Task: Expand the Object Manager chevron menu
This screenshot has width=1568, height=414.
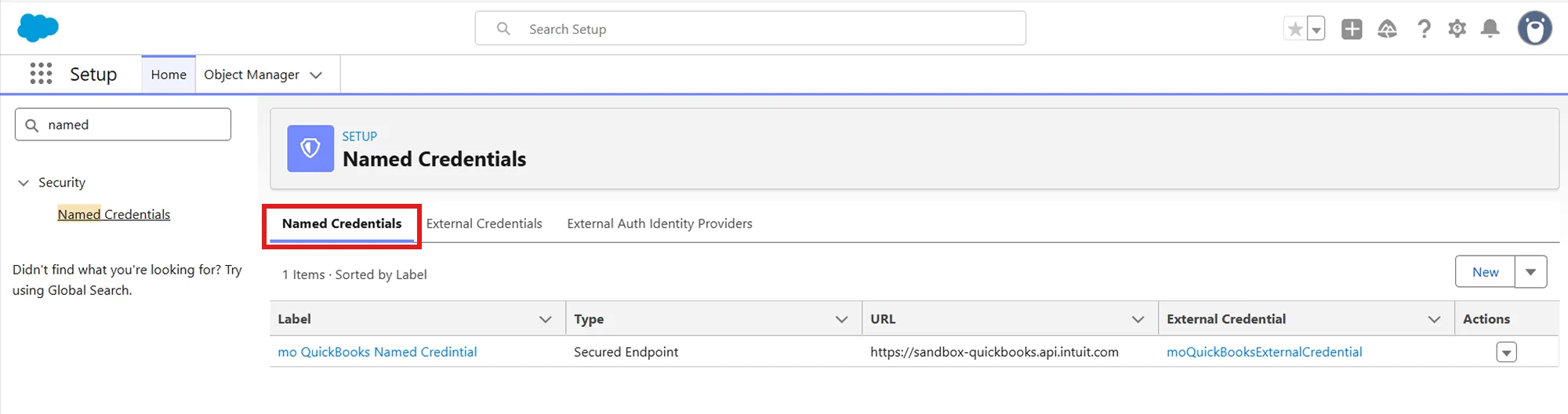Action: (x=316, y=75)
